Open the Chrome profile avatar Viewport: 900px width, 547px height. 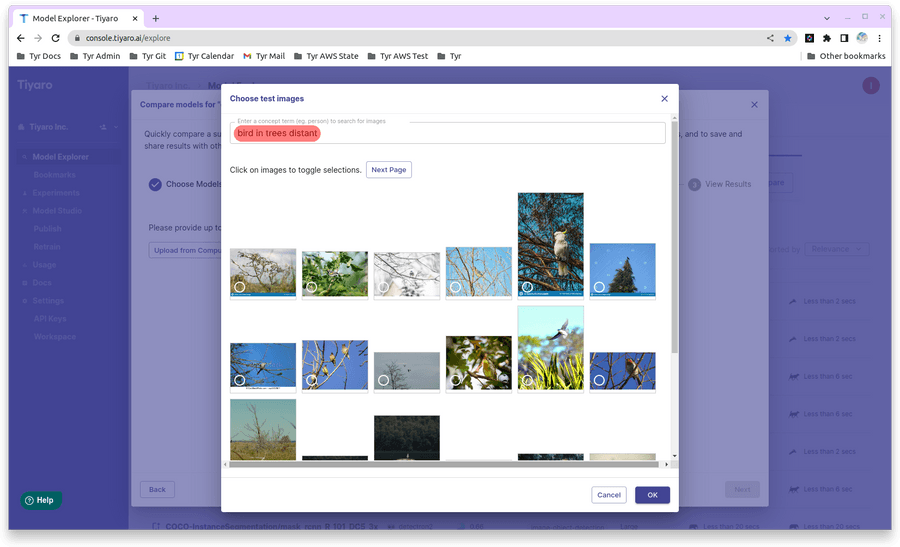pyautogui.click(x=862, y=38)
